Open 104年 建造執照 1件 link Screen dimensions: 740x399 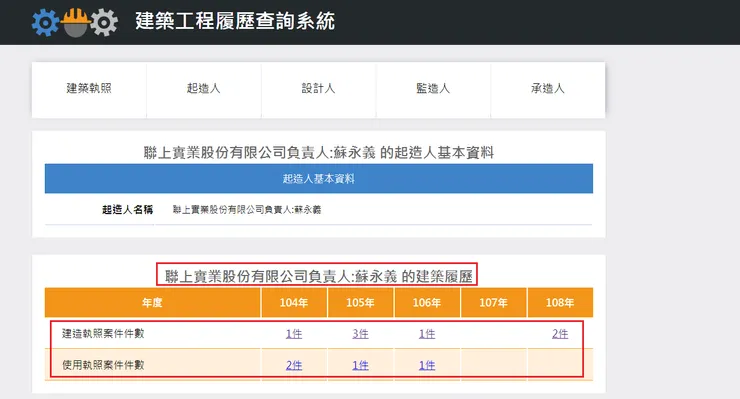coord(294,334)
